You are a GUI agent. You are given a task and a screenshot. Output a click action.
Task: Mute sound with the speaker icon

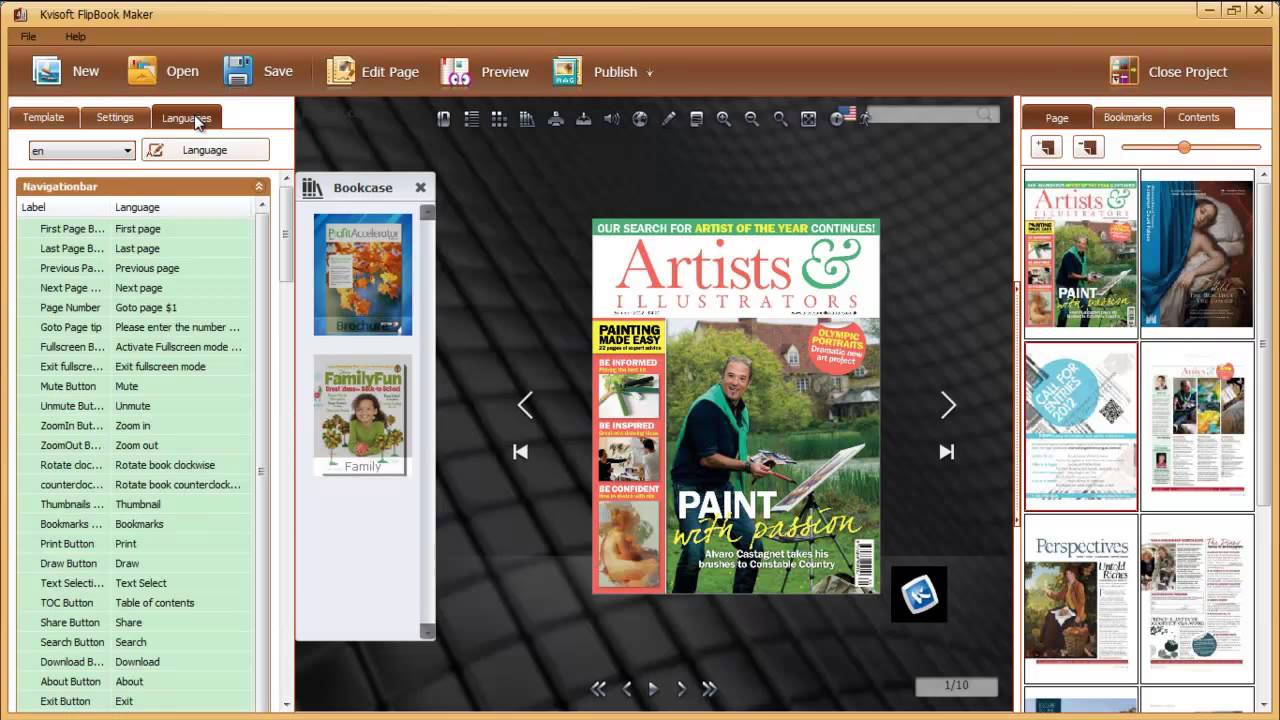click(x=612, y=119)
